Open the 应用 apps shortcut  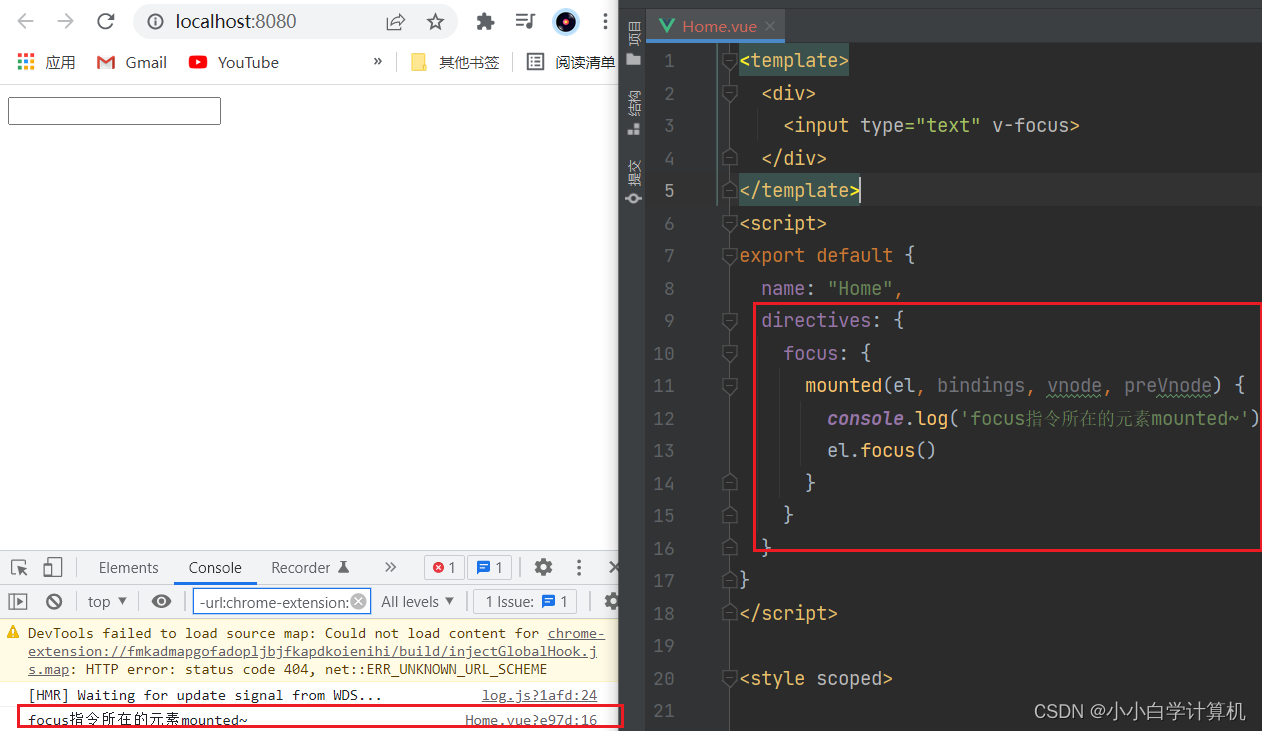click(46, 62)
